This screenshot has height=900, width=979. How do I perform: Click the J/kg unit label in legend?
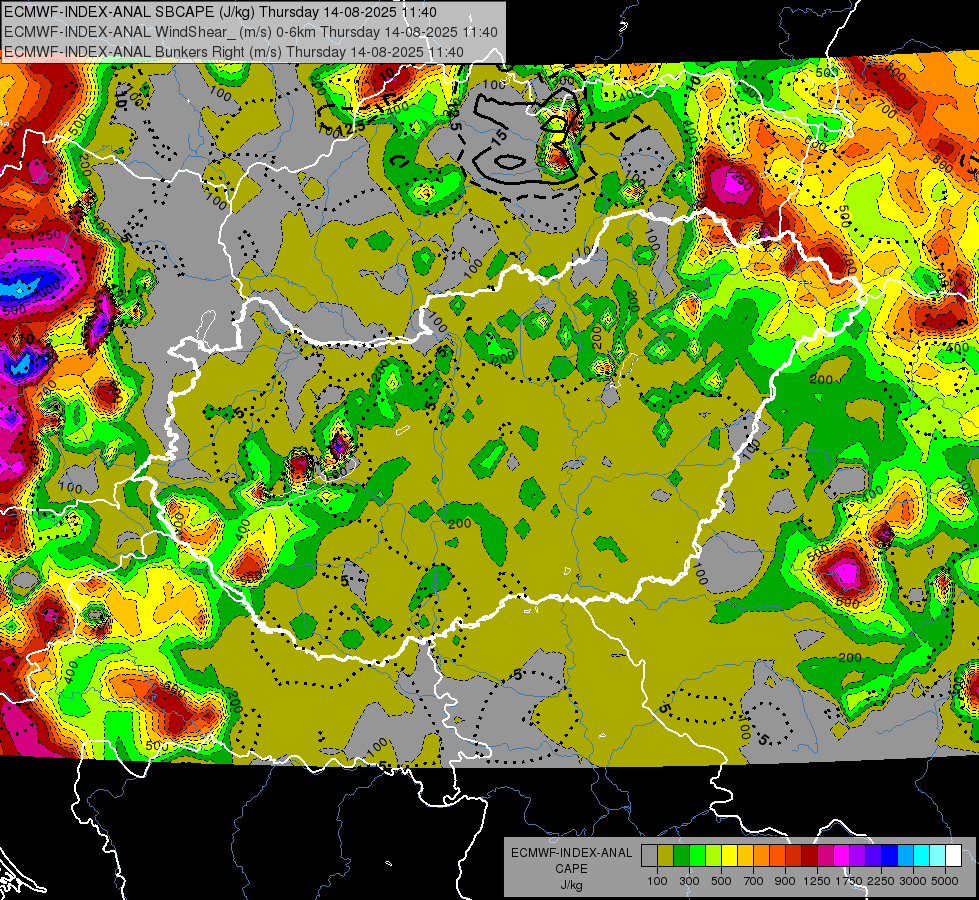(x=572, y=885)
